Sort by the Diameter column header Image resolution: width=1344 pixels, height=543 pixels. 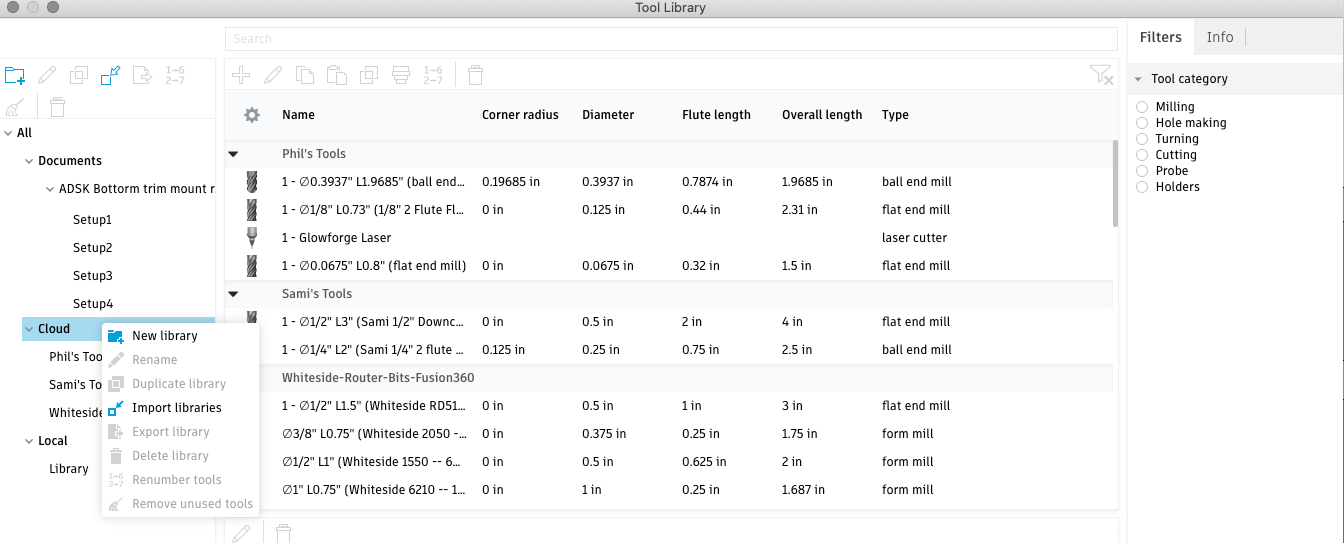608,115
